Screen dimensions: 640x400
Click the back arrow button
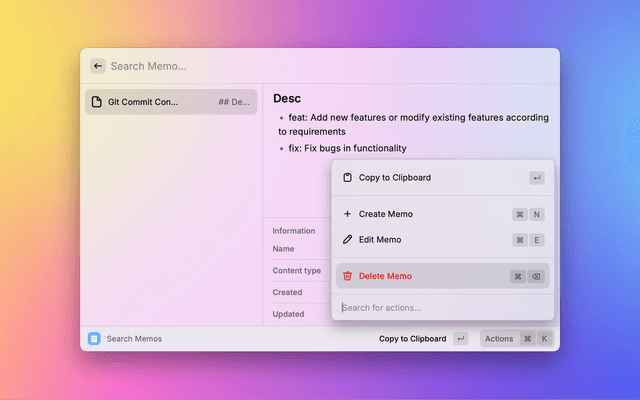98,66
